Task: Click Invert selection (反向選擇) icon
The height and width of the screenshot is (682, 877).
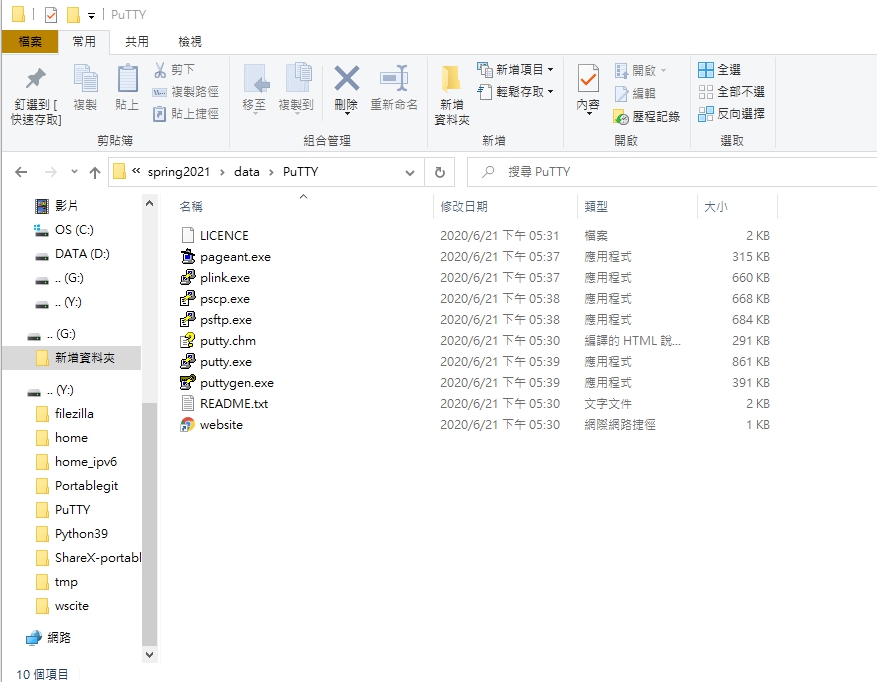Action: (x=706, y=114)
